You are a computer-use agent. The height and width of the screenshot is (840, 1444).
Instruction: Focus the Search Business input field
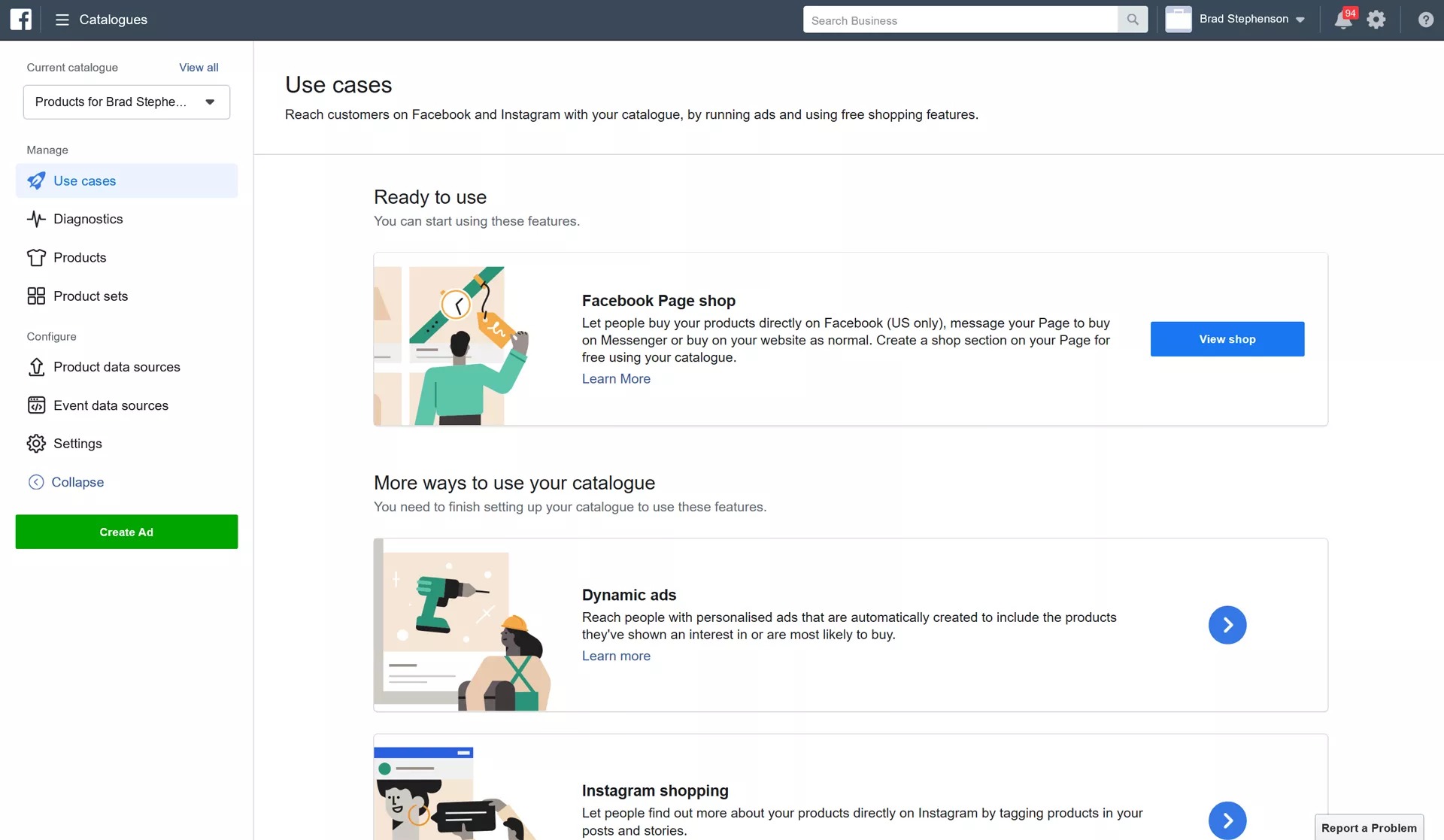tap(960, 20)
